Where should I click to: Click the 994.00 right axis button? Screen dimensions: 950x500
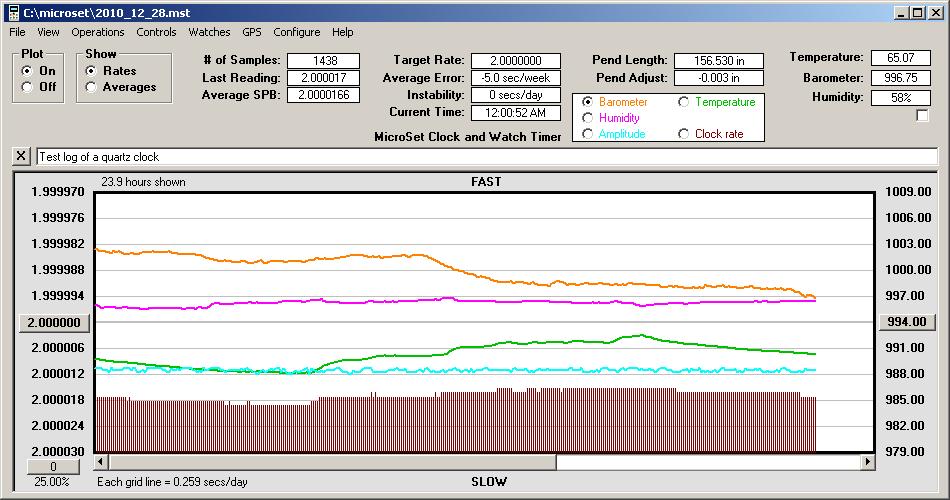tap(907, 322)
